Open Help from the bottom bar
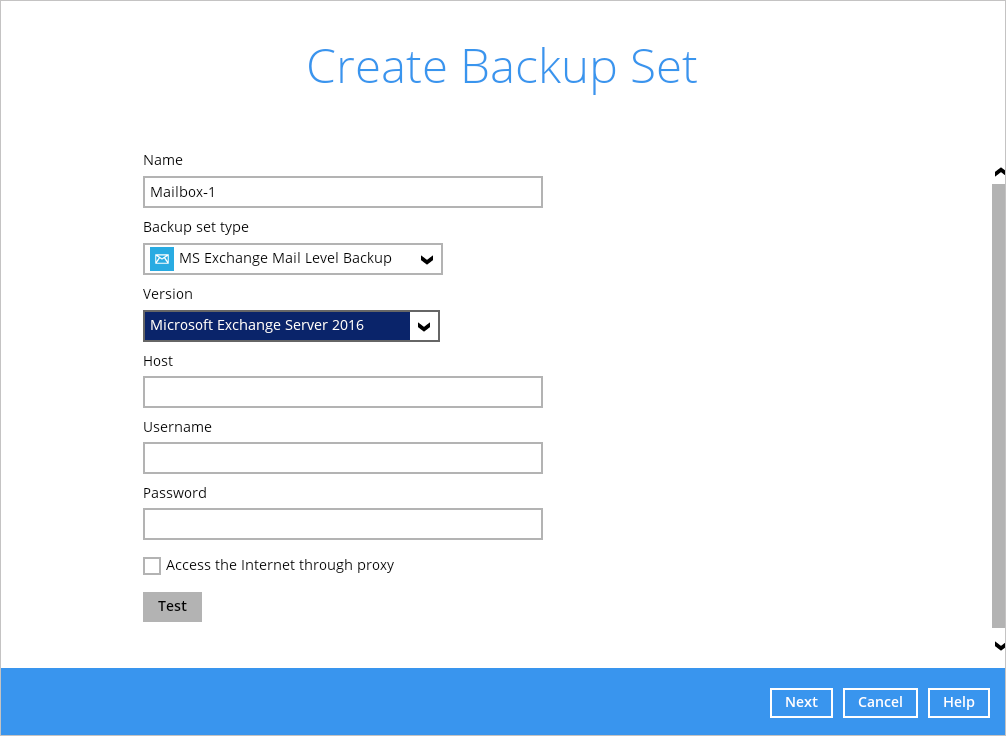The height and width of the screenshot is (736, 1006). tap(959, 703)
